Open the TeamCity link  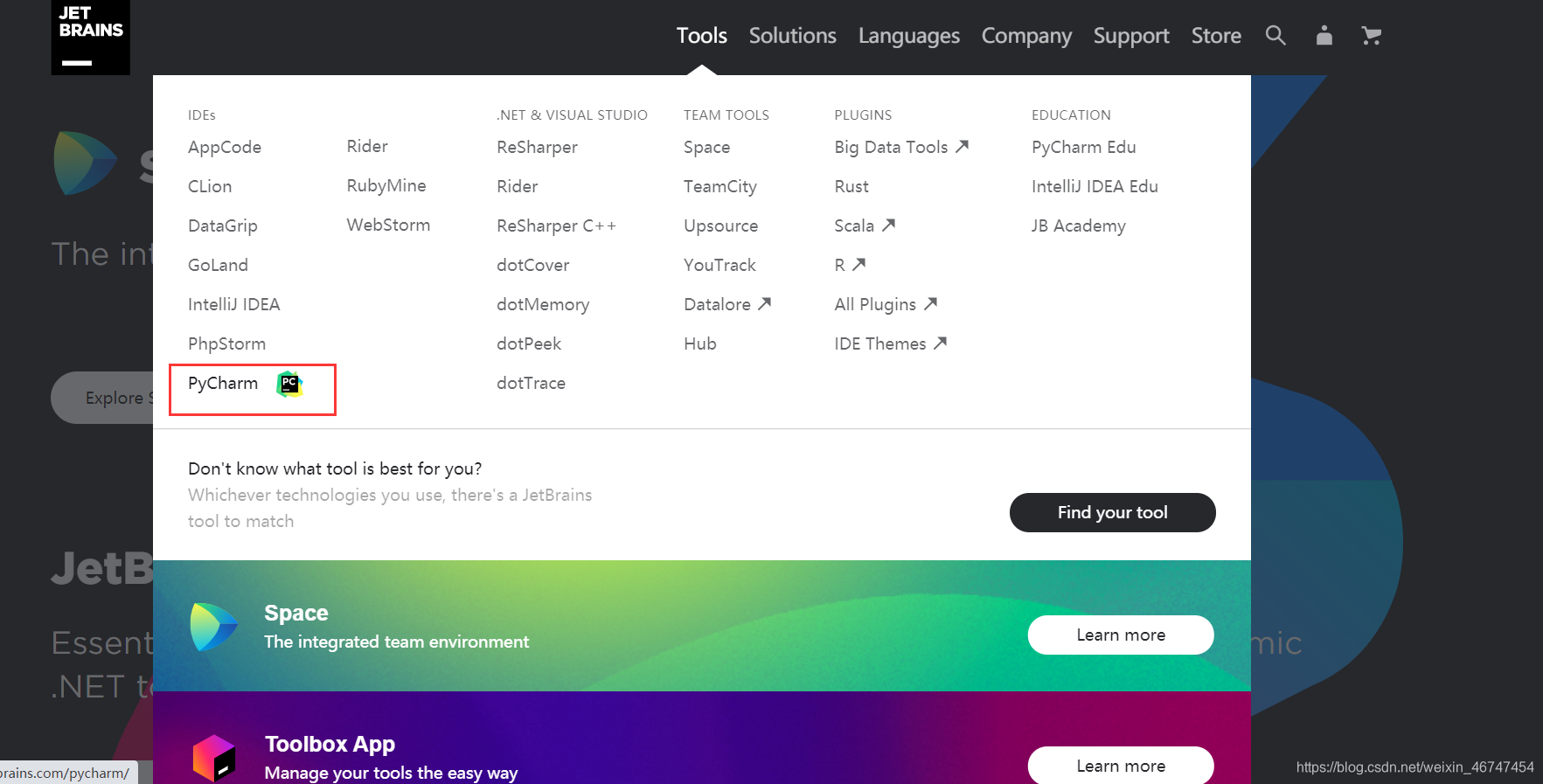pos(720,187)
